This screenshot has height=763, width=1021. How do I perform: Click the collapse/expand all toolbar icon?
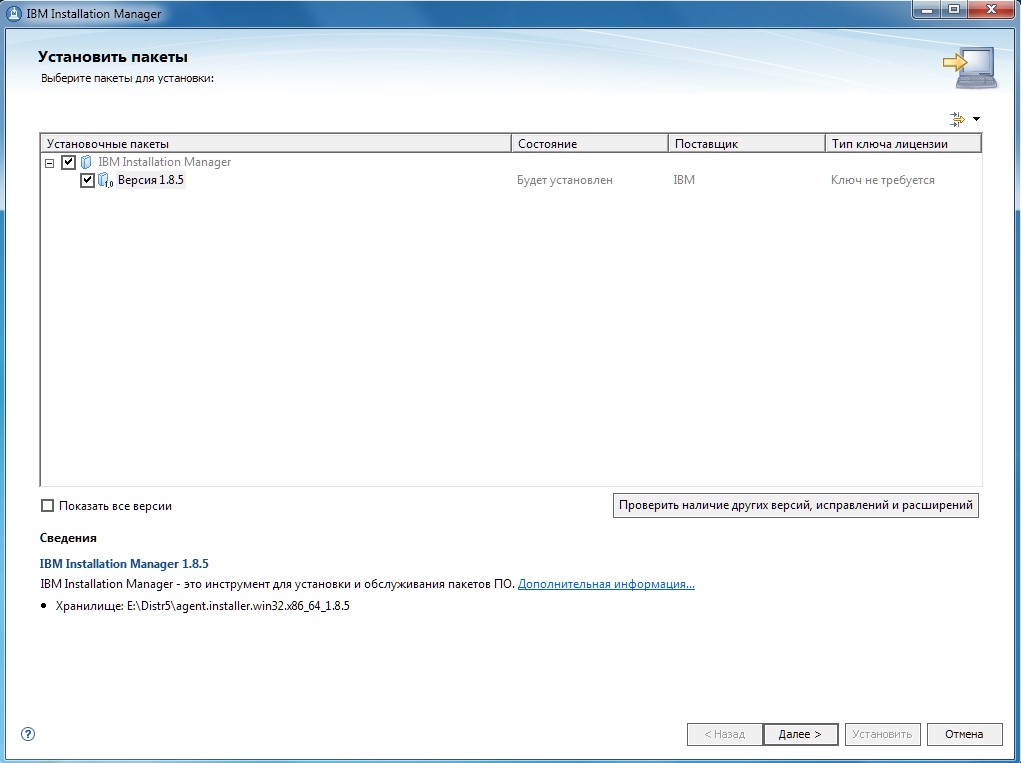[957, 119]
